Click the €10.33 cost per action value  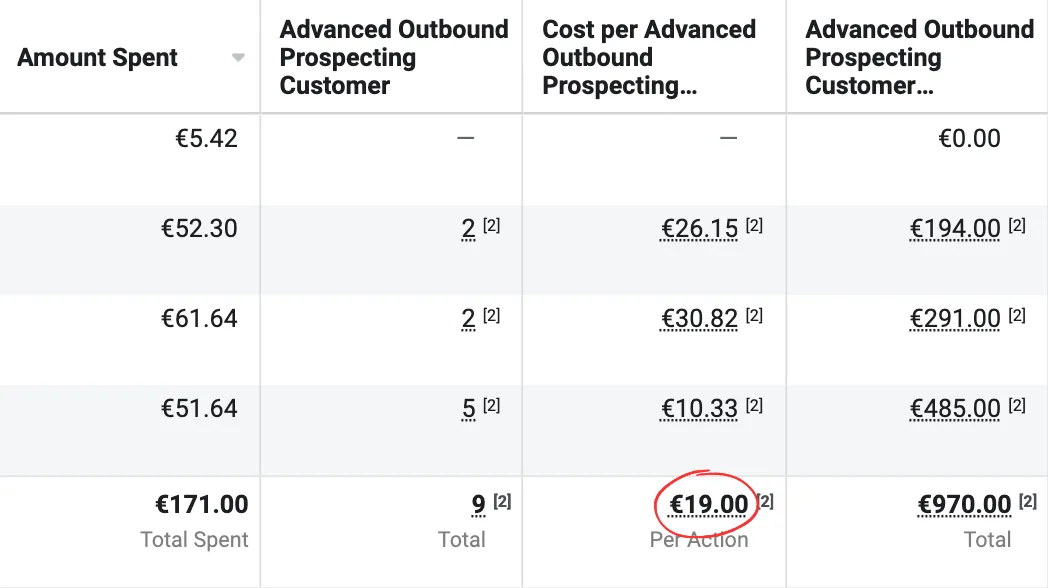tap(699, 409)
